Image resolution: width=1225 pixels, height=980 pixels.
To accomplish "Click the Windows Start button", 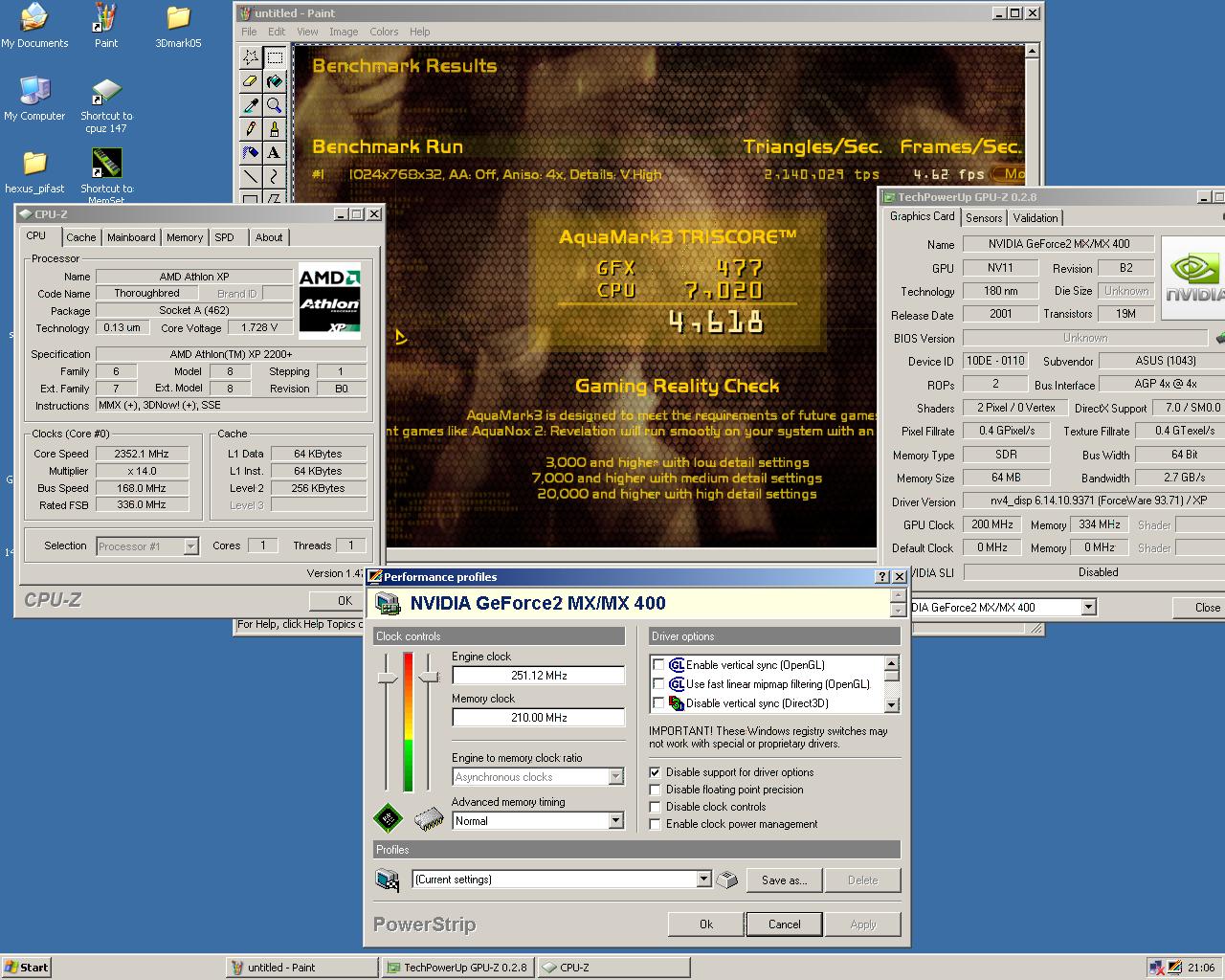I will [x=27, y=968].
